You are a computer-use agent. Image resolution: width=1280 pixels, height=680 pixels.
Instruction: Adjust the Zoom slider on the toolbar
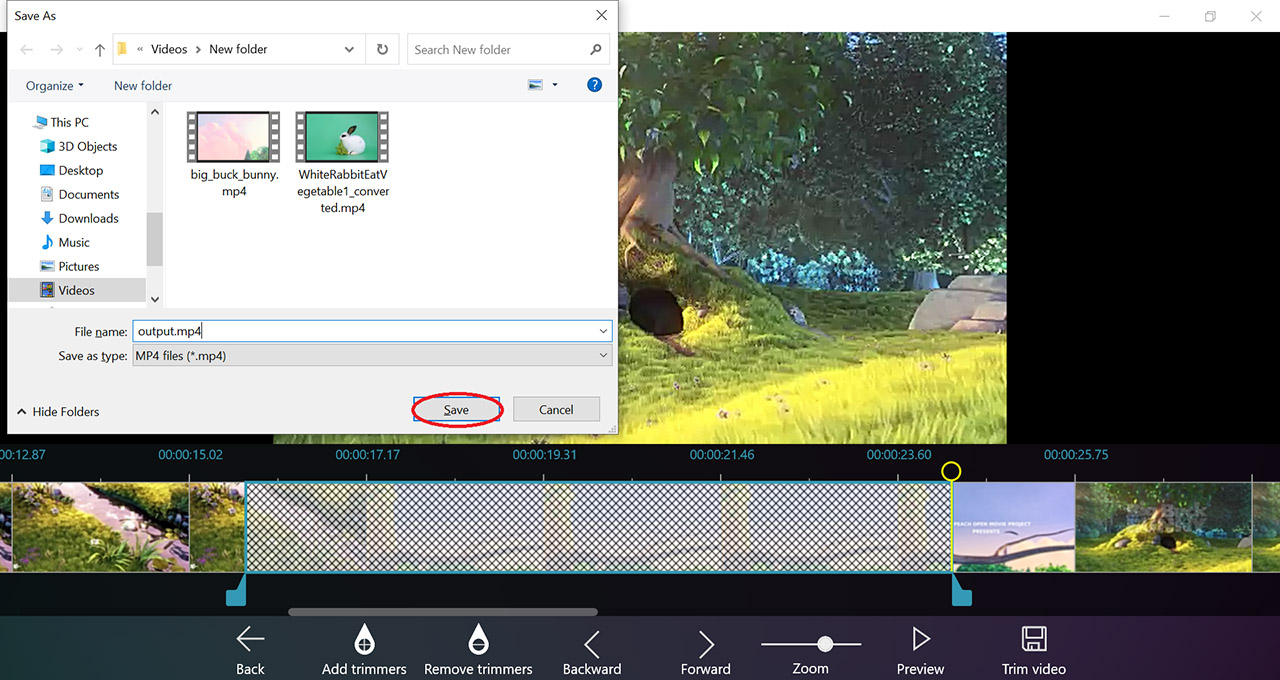(x=825, y=644)
